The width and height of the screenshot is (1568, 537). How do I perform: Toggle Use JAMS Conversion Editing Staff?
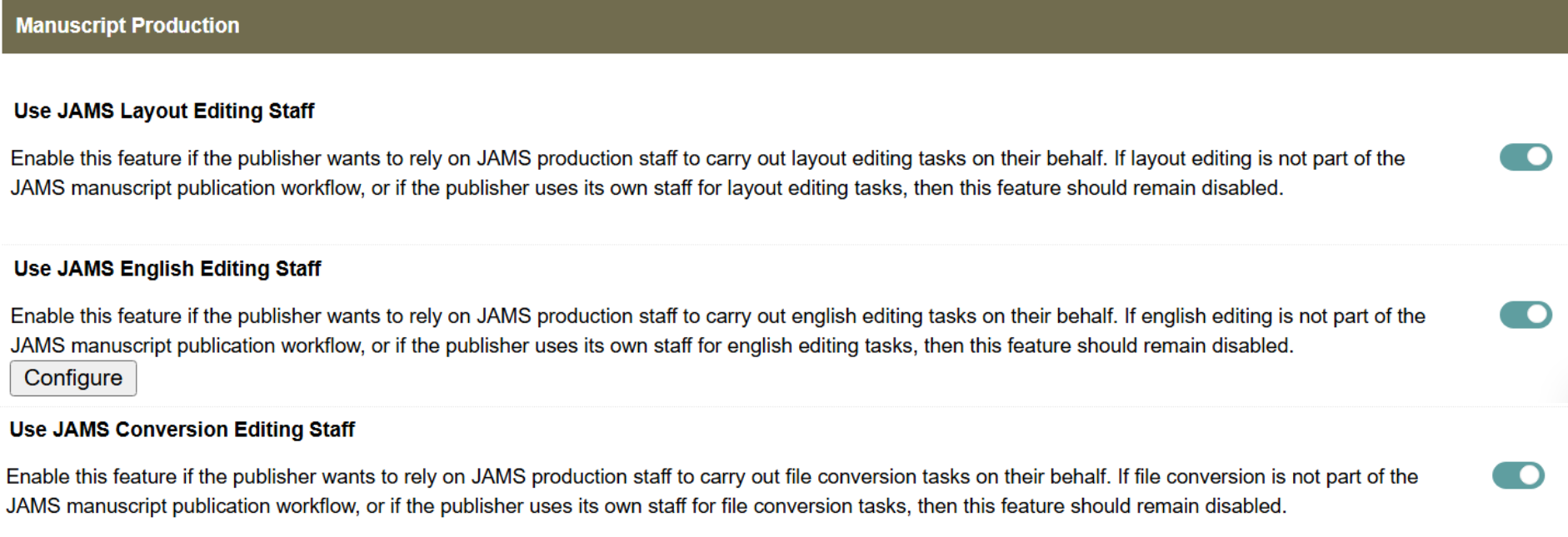[x=1518, y=475]
